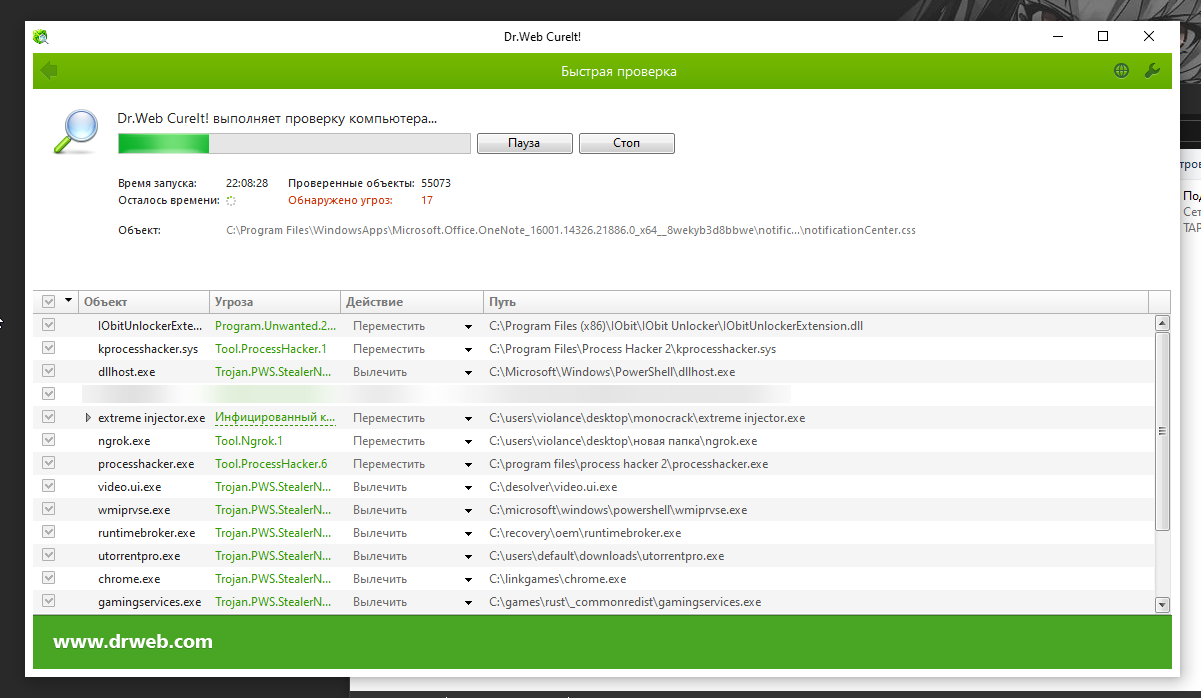The image size is (1201, 698).
Task: Click the green scan progress bar
Action: (x=294, y=144)
